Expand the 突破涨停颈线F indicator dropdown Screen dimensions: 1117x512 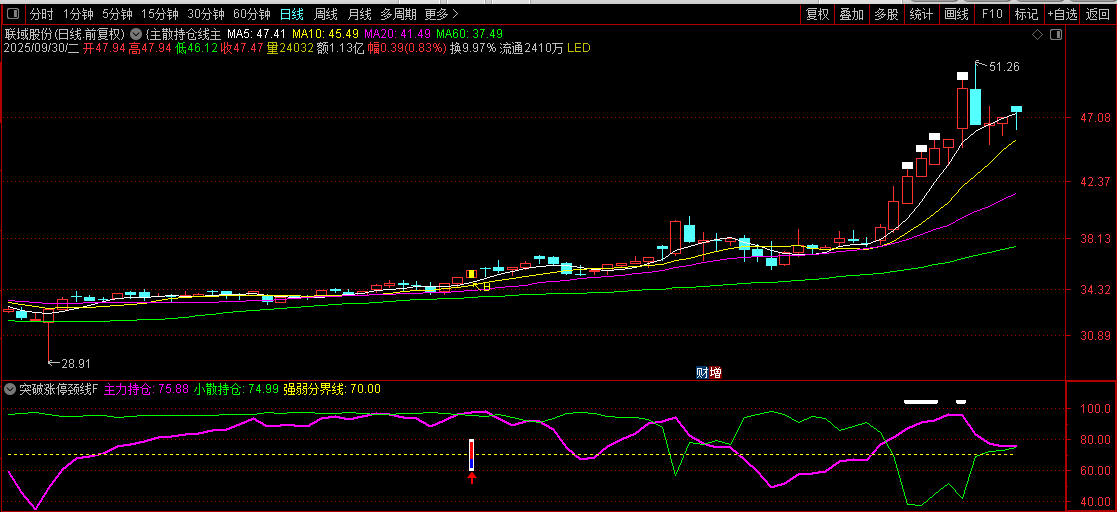tap(10, 389)
